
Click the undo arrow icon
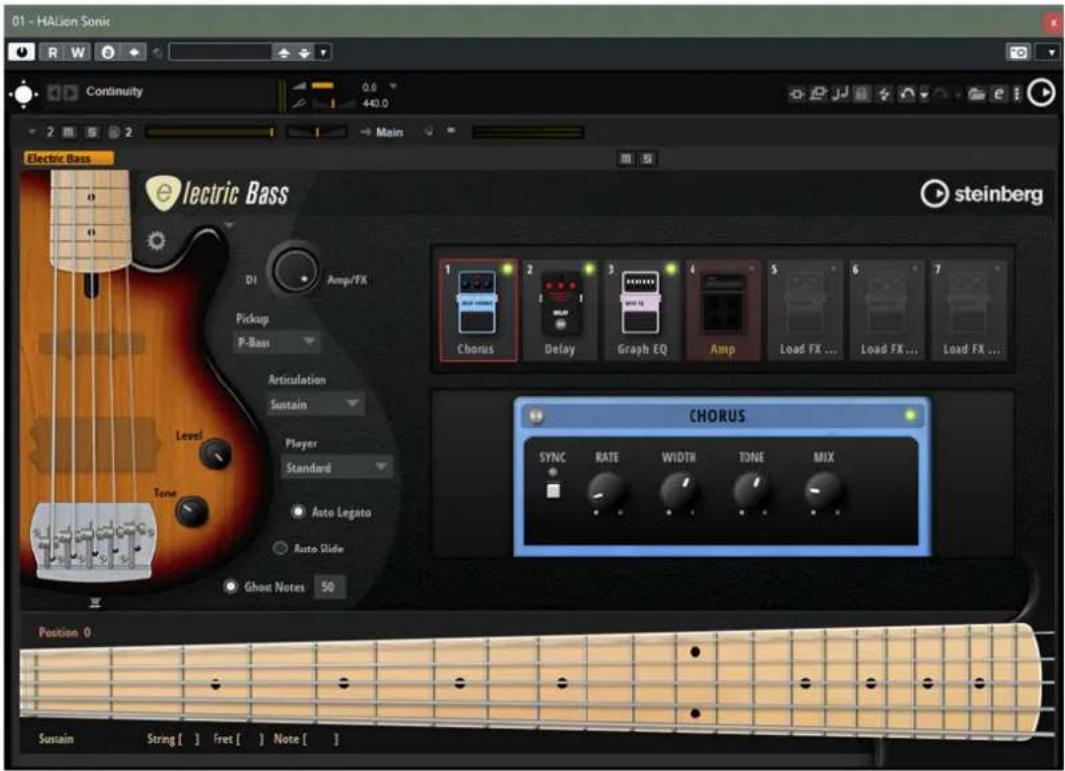coord(907,94)
